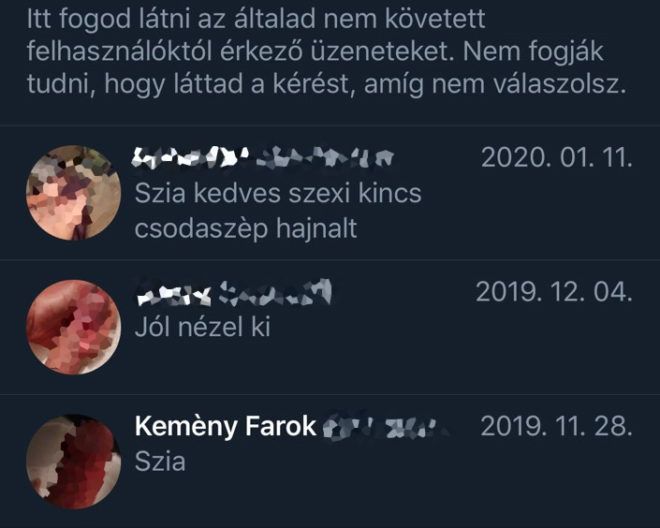
Task: Click the "csodaszèp hajnalt" preview line
Action: [246, 229]
